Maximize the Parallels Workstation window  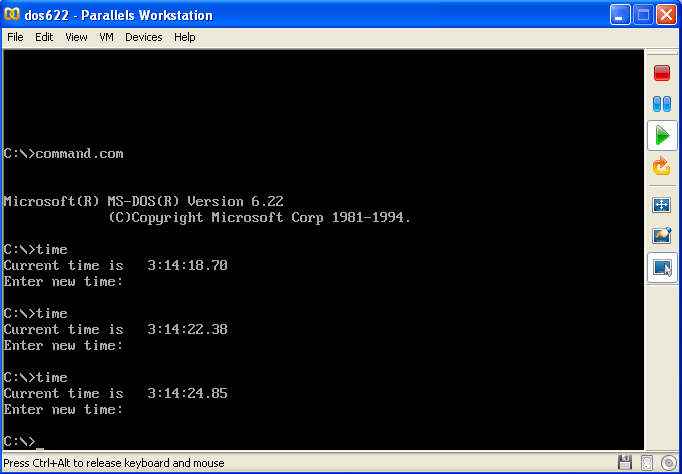(x=643, y=15)
